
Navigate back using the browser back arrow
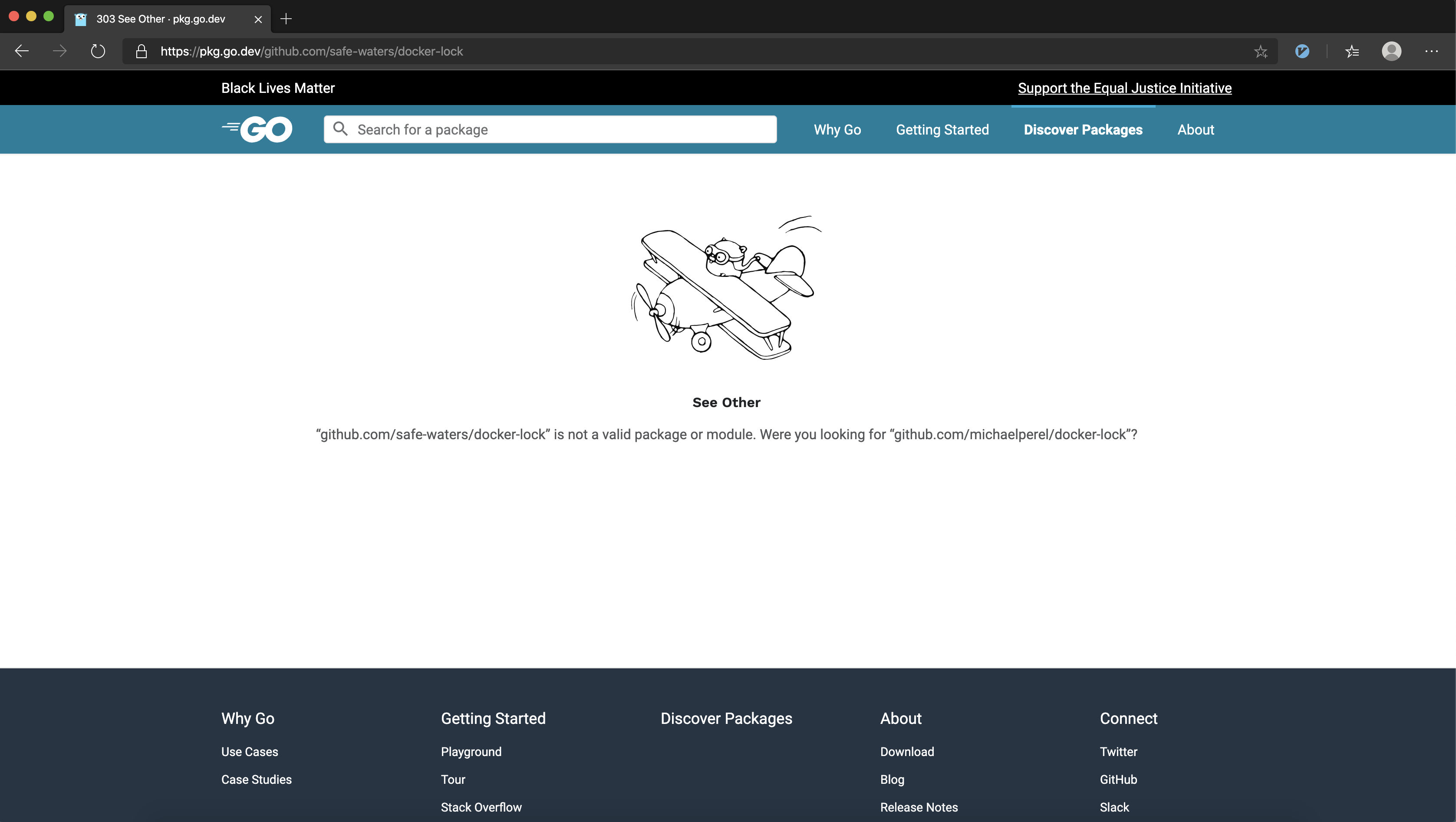click(21, 51)
